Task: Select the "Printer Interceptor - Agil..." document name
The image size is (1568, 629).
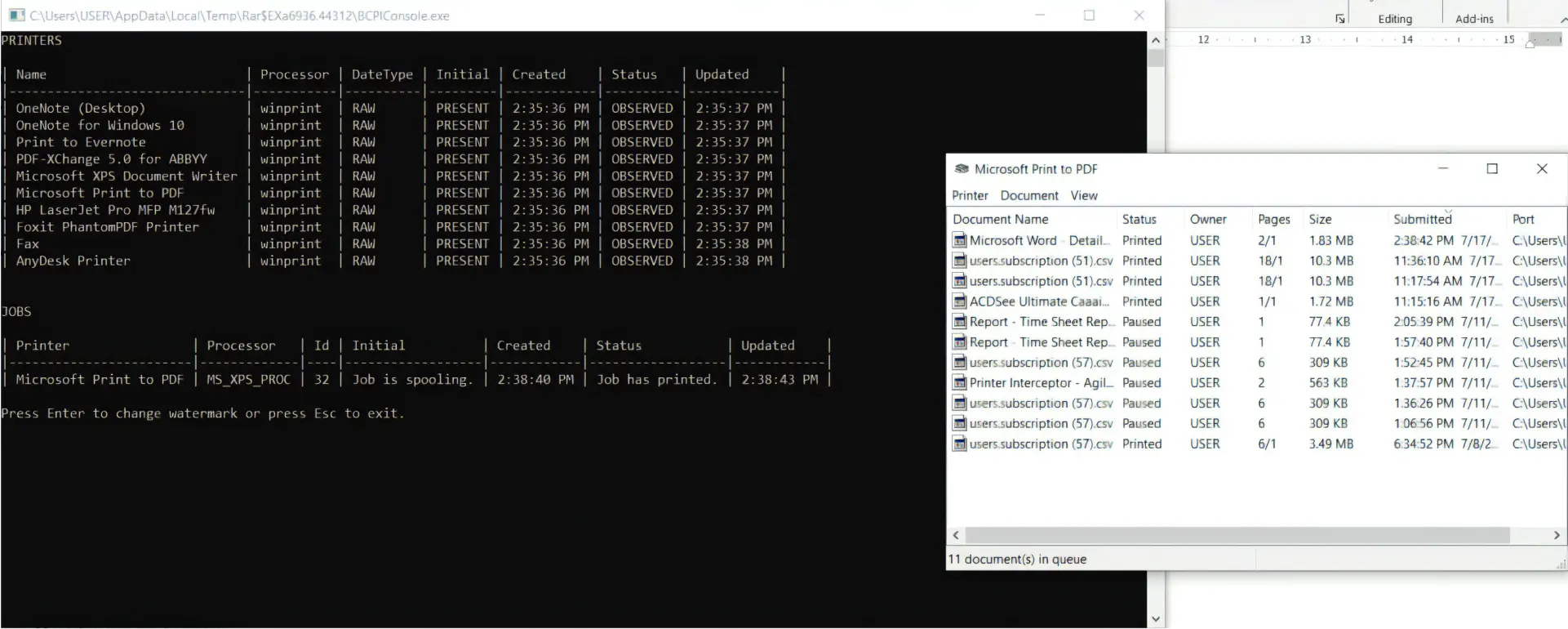Action: point(1042,383)
